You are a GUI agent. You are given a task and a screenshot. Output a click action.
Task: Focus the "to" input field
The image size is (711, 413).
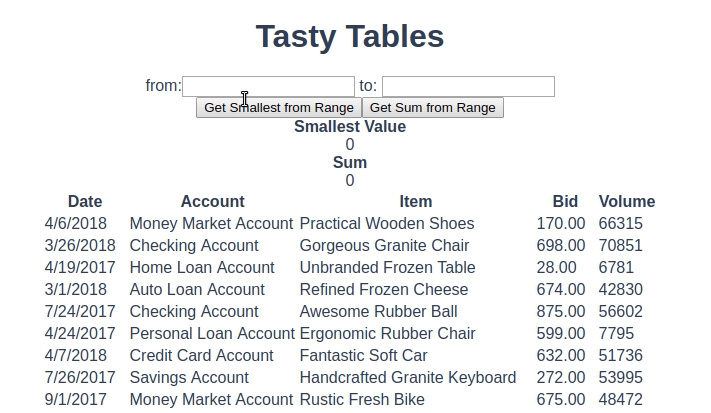click(468, 86)
